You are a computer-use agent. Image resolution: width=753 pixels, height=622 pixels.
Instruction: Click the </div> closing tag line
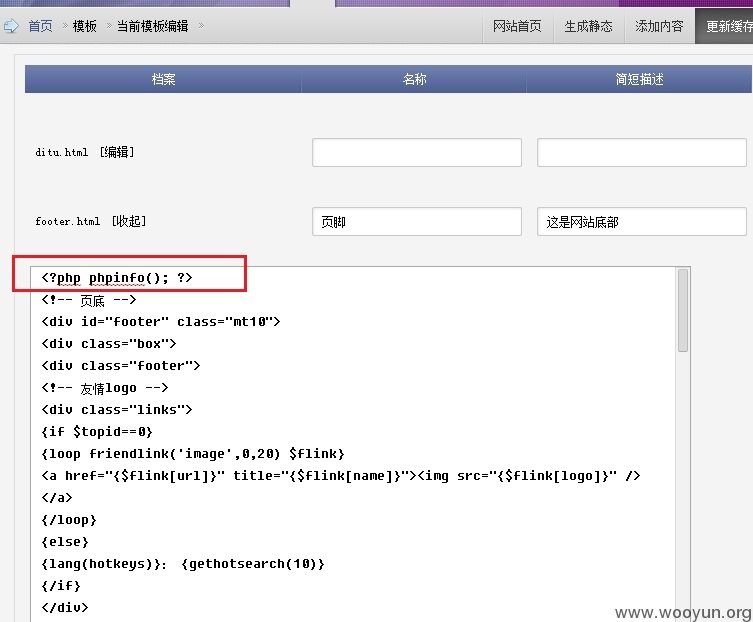65,608
